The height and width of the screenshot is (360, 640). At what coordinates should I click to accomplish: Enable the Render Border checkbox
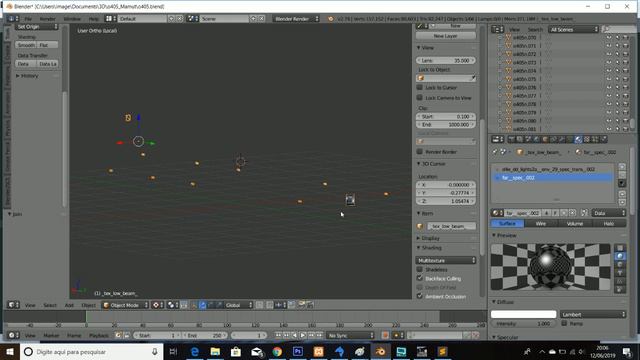420,151
